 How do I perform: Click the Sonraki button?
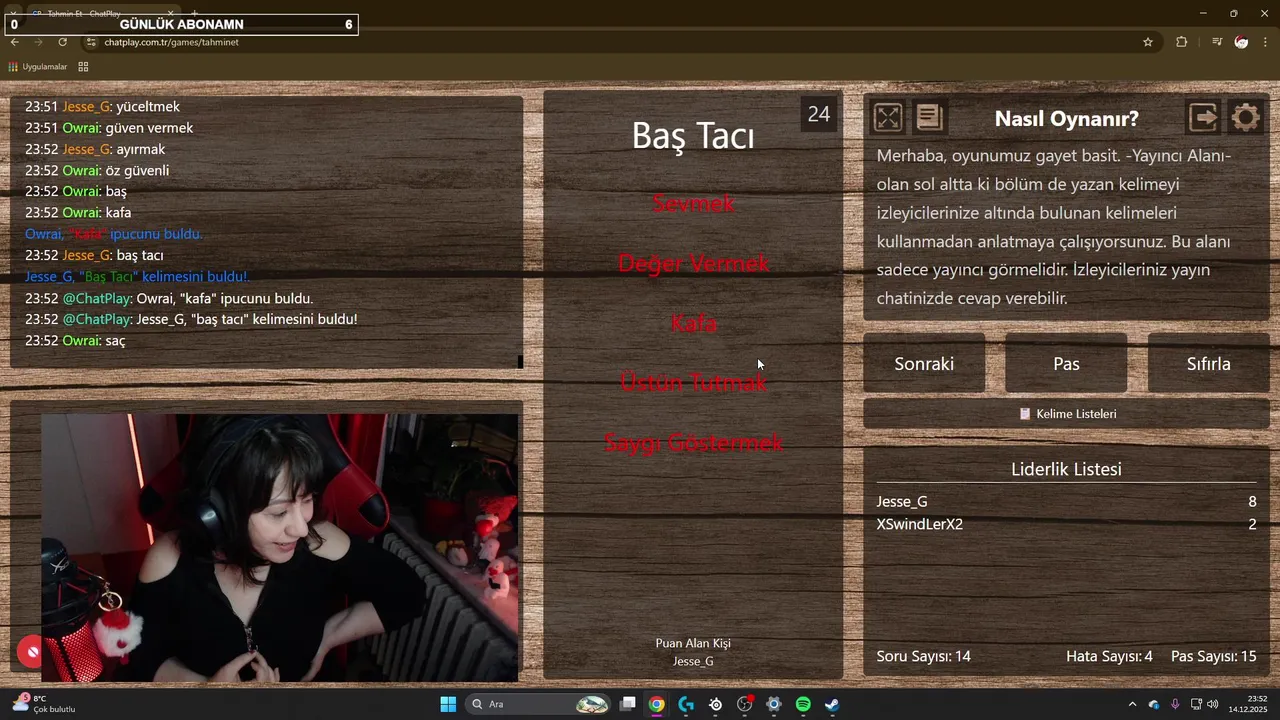(x=924, y=364)
